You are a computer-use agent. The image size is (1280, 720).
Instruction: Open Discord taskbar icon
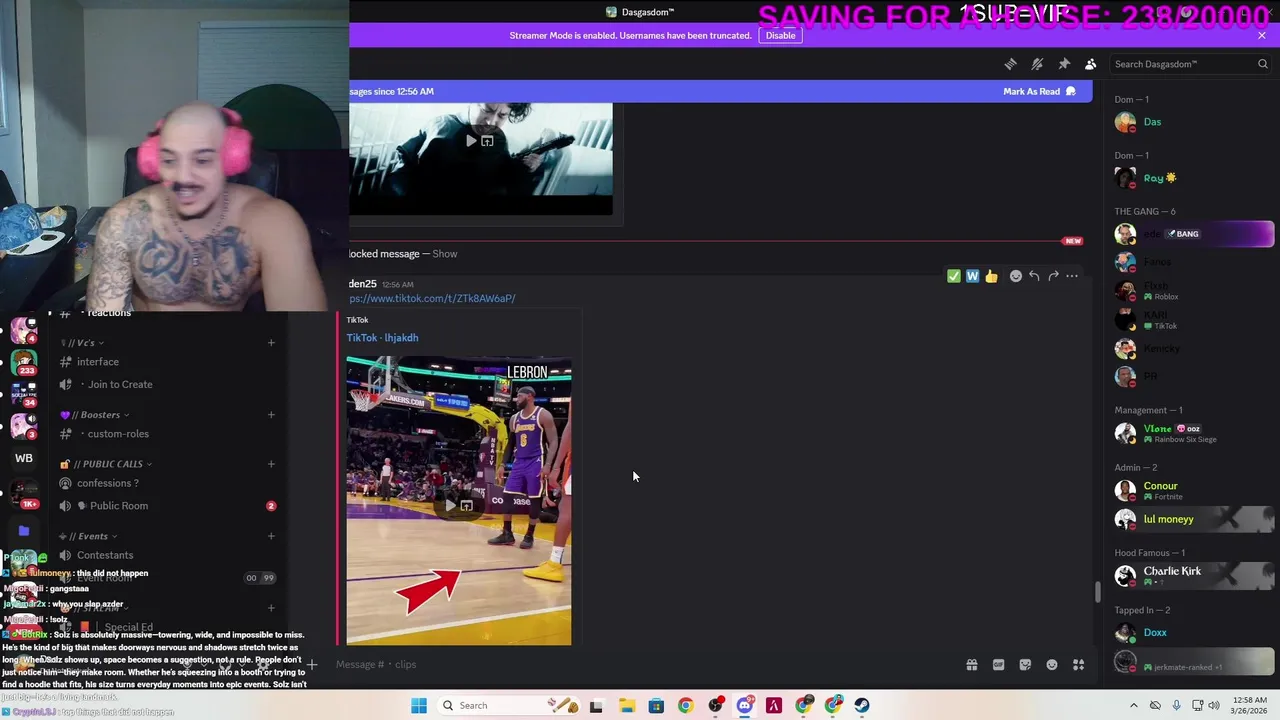click(x=745, y=706)
